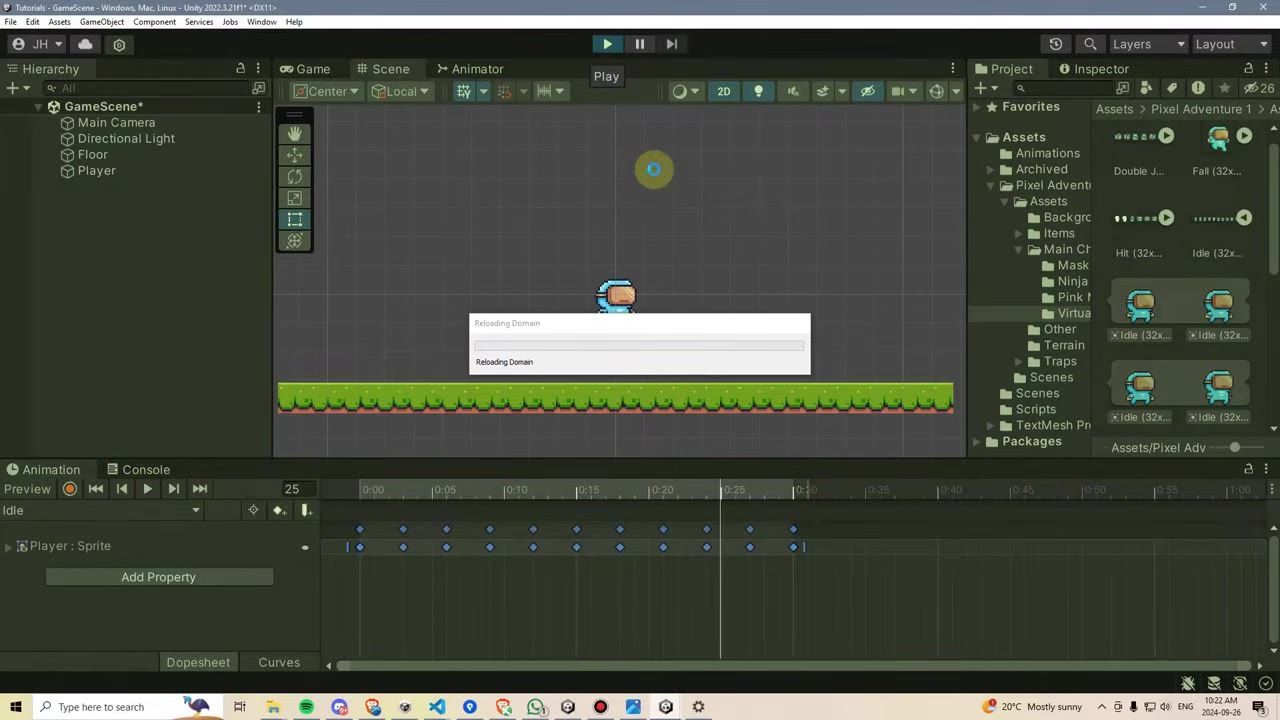Open the GameObject menu
This screenshot has height=720, width=1280.
100,21
